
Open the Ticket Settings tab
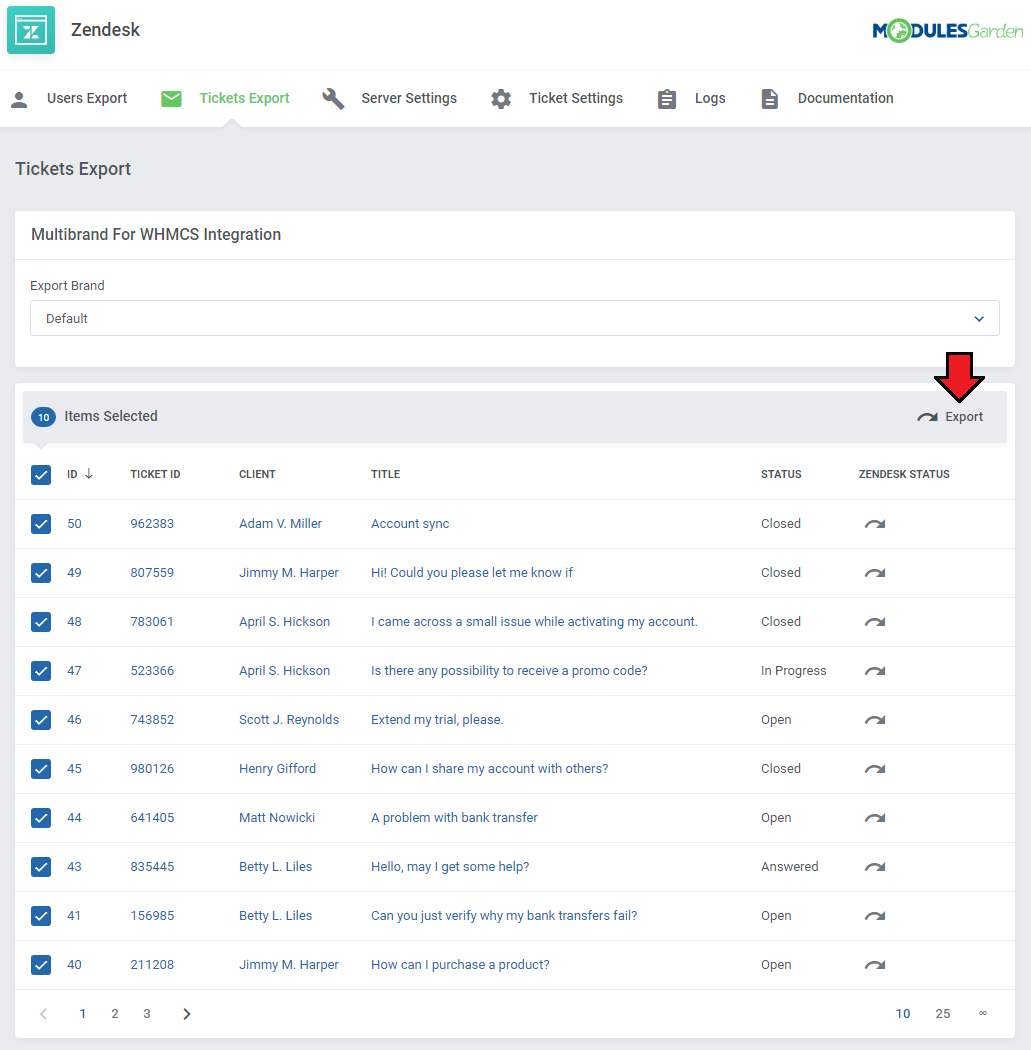pyautogui.click(x=556, y=98)
